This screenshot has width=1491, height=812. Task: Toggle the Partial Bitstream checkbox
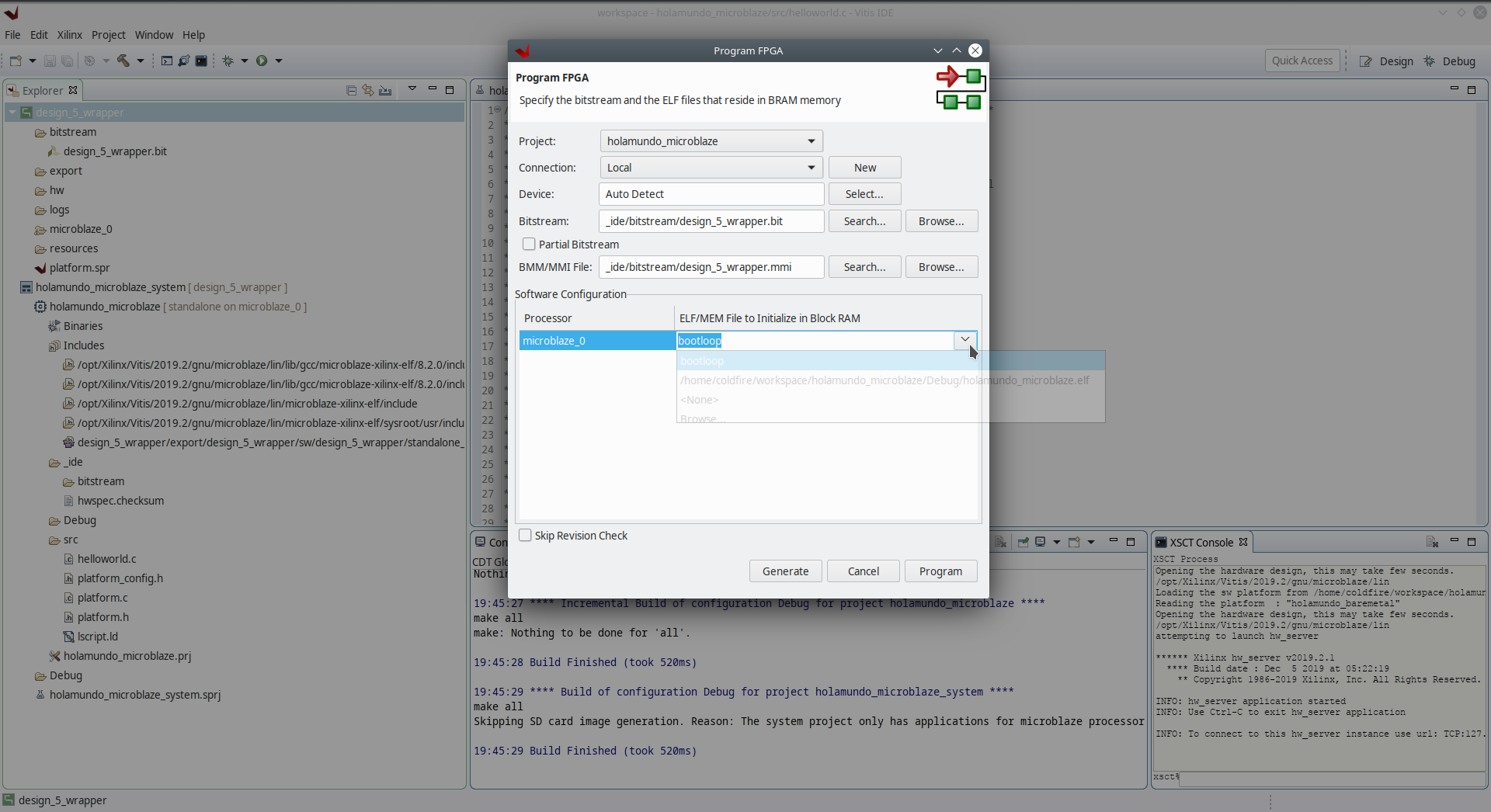click(529, 244)
